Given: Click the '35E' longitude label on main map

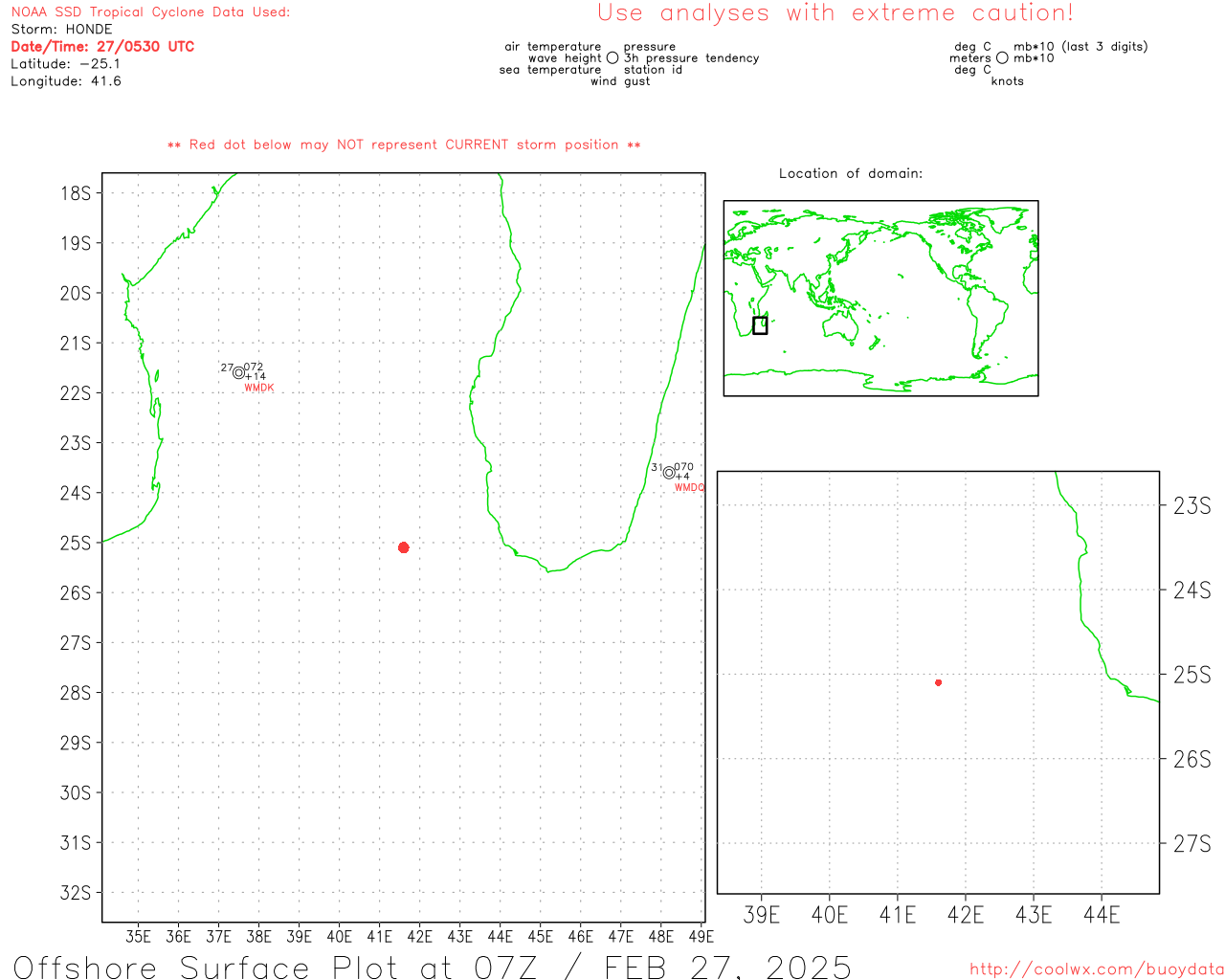Looking at the screenshot, I should pyautogui.click(x=139, y=937).
